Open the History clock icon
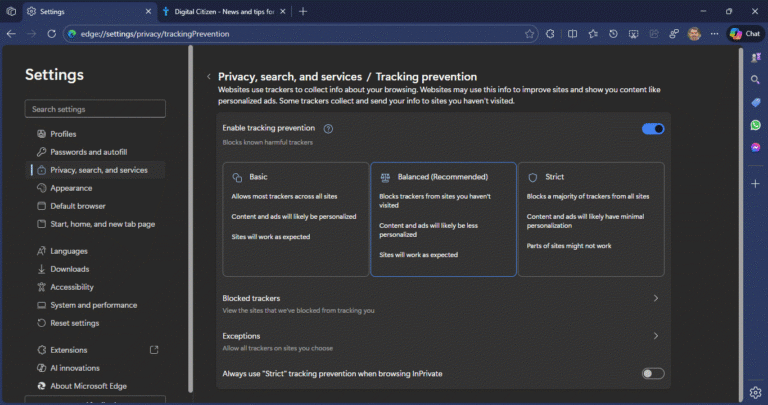 click(x=613, y=34)
